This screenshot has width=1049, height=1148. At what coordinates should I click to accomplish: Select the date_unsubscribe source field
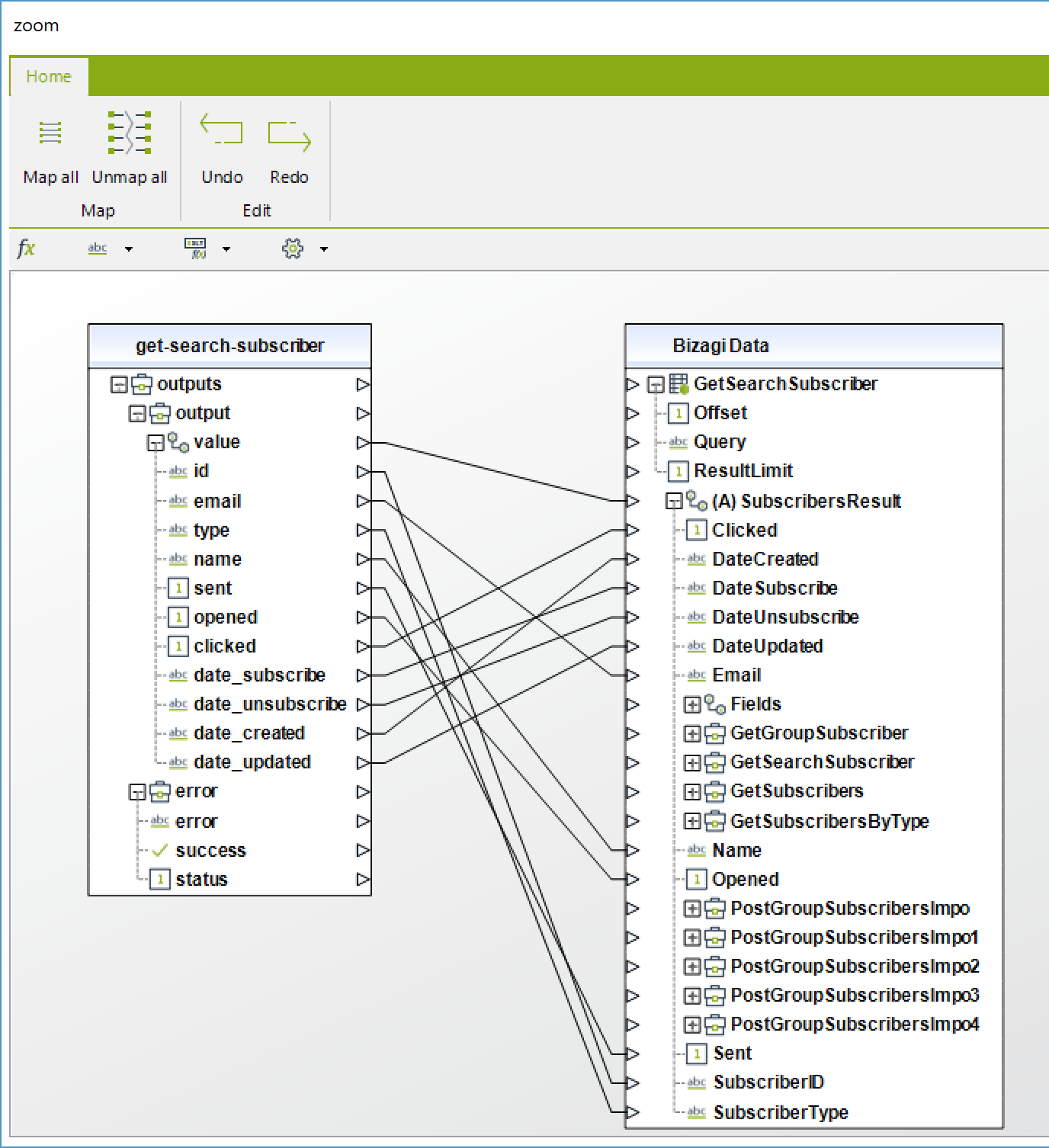(270, 704)
